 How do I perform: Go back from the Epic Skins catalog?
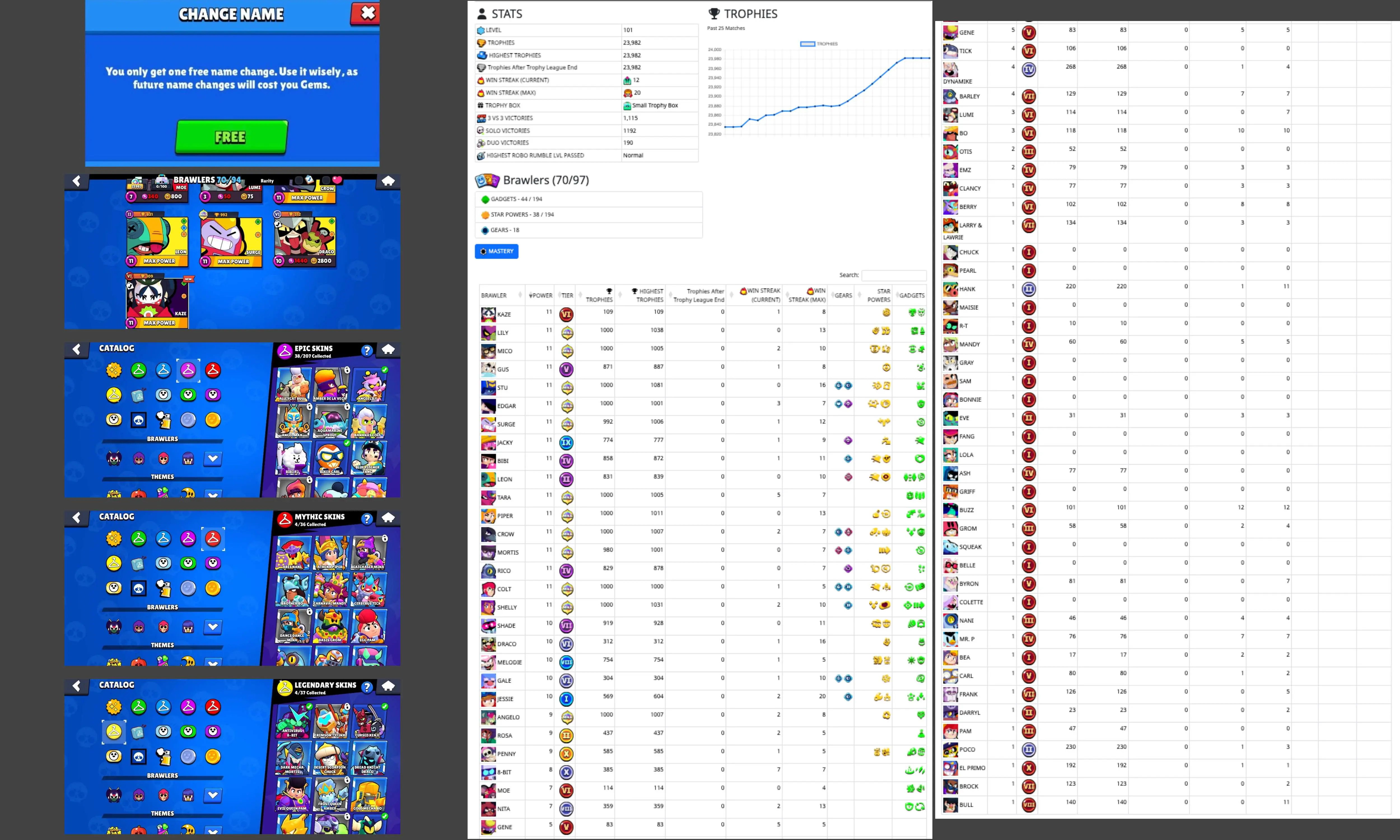click(77, 349)
